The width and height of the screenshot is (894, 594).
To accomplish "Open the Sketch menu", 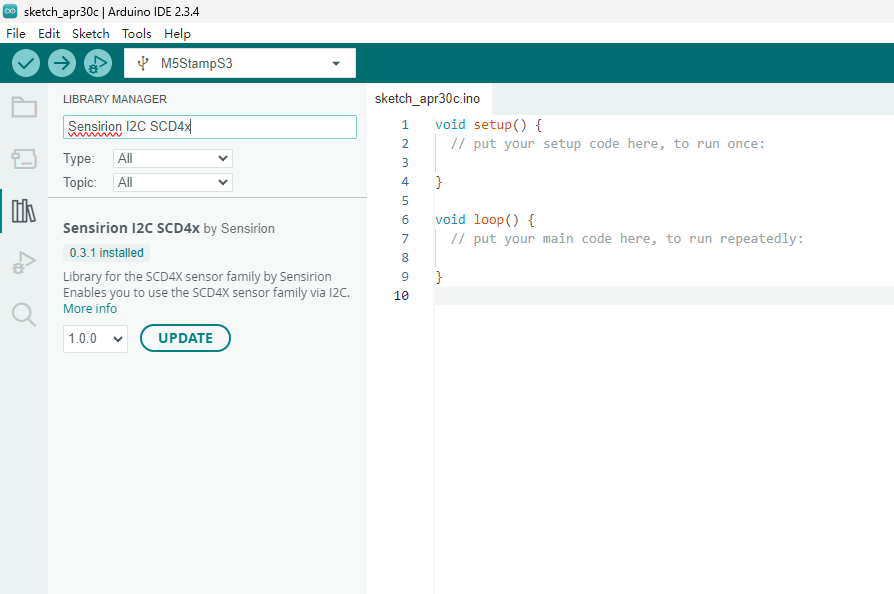I will [x=91, y=34].
